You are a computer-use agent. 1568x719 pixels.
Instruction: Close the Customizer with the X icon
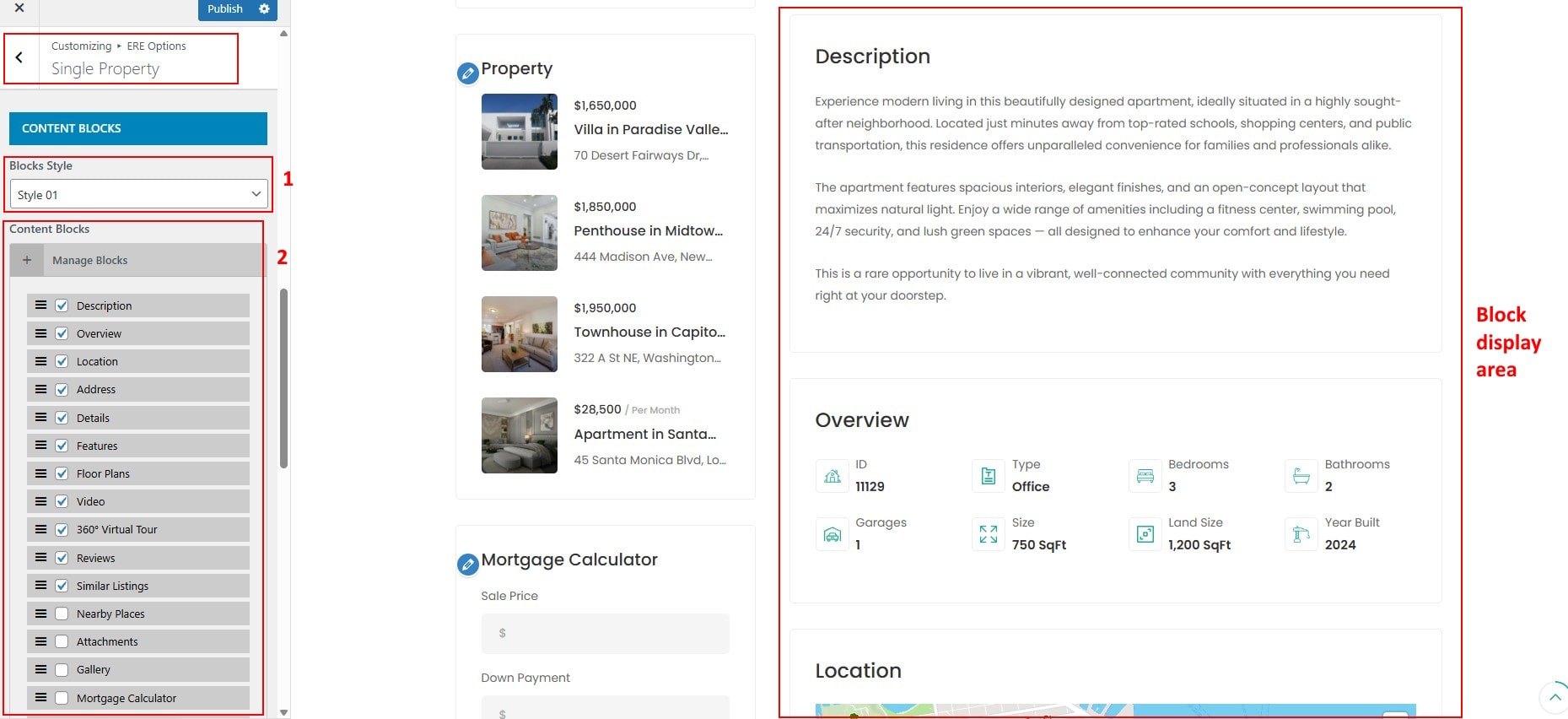19,8
